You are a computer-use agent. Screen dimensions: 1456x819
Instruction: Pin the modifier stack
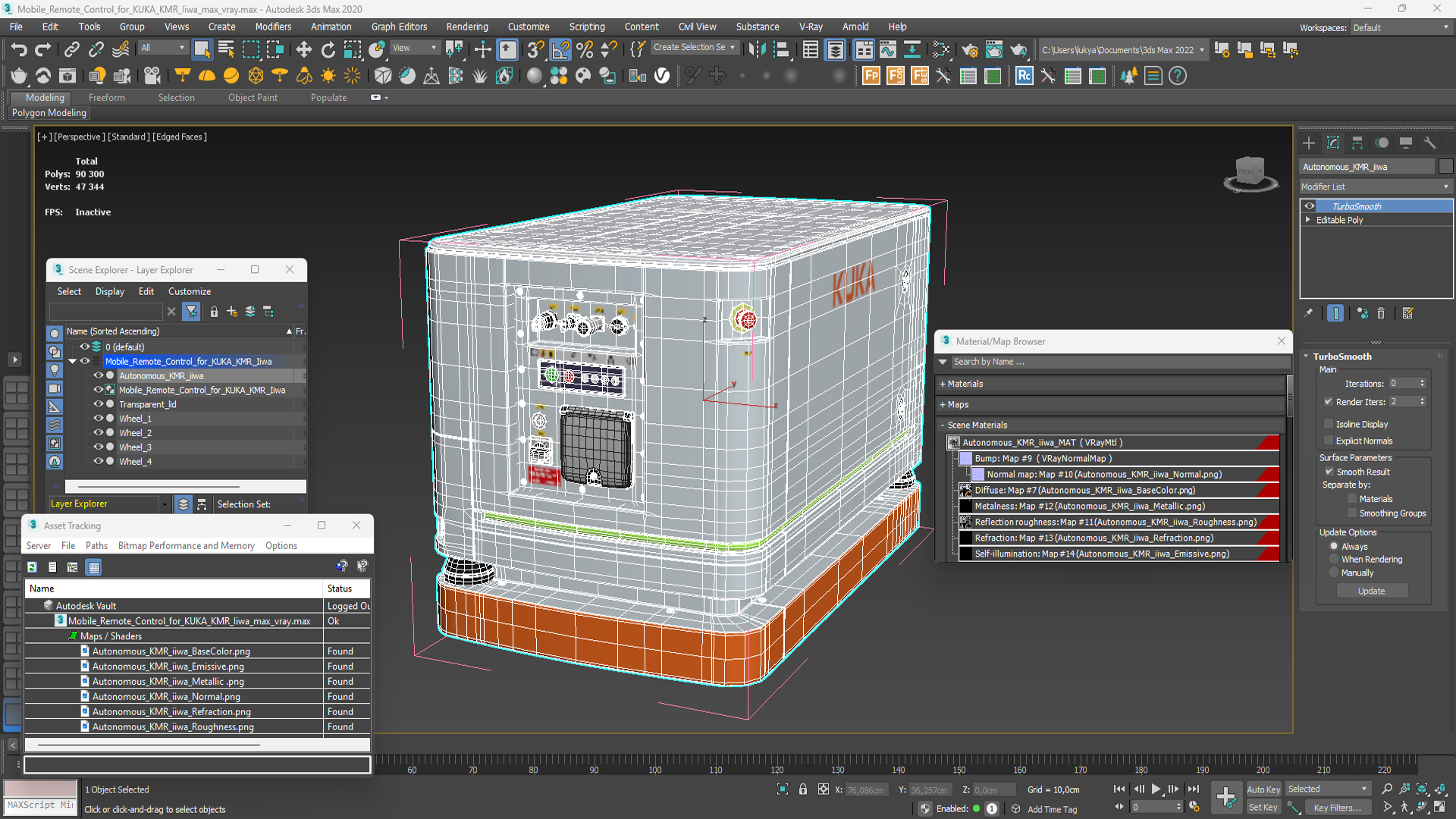click(x=1308, y=313)
